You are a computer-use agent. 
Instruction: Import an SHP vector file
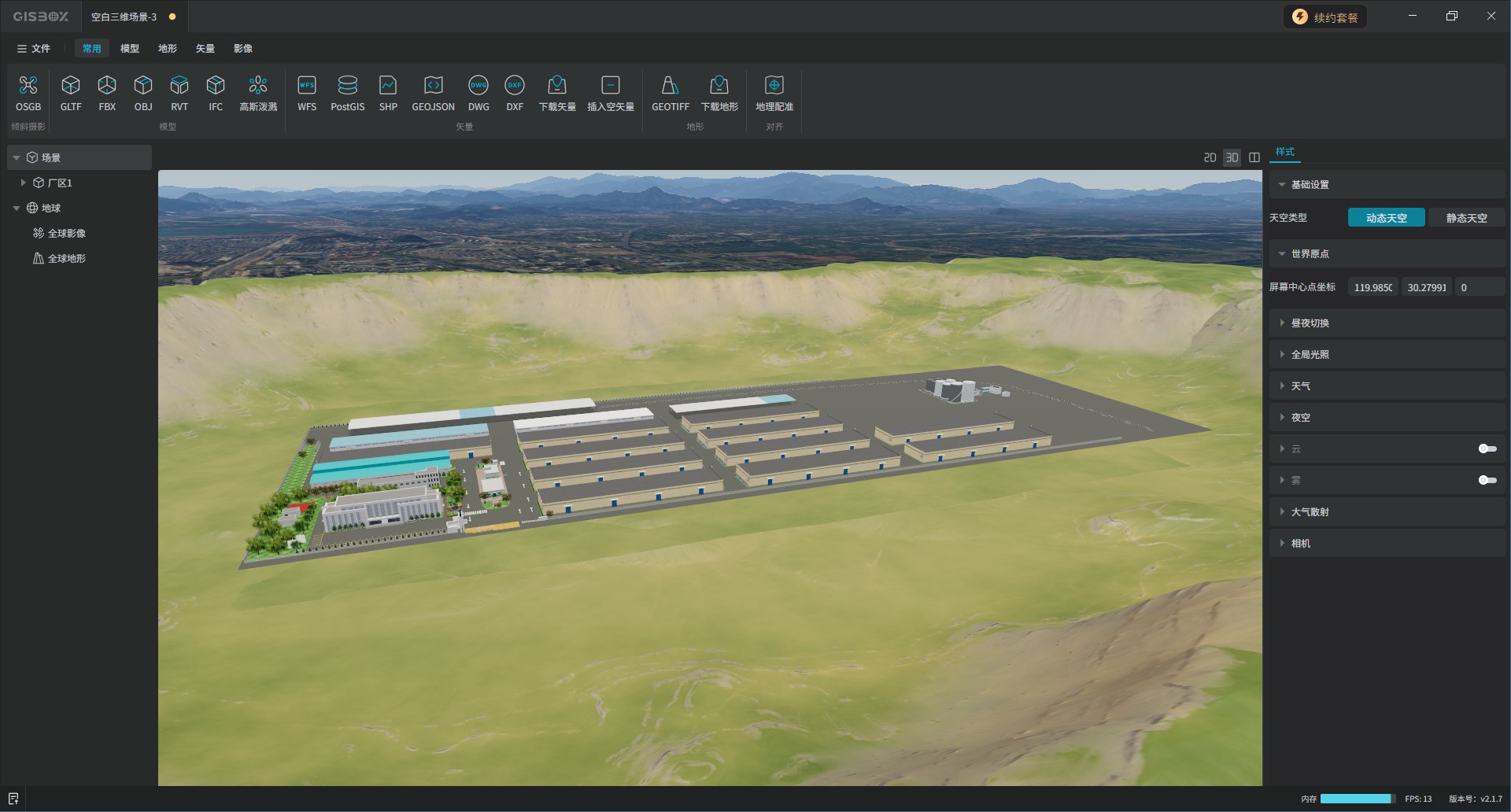tap(388, 93)
